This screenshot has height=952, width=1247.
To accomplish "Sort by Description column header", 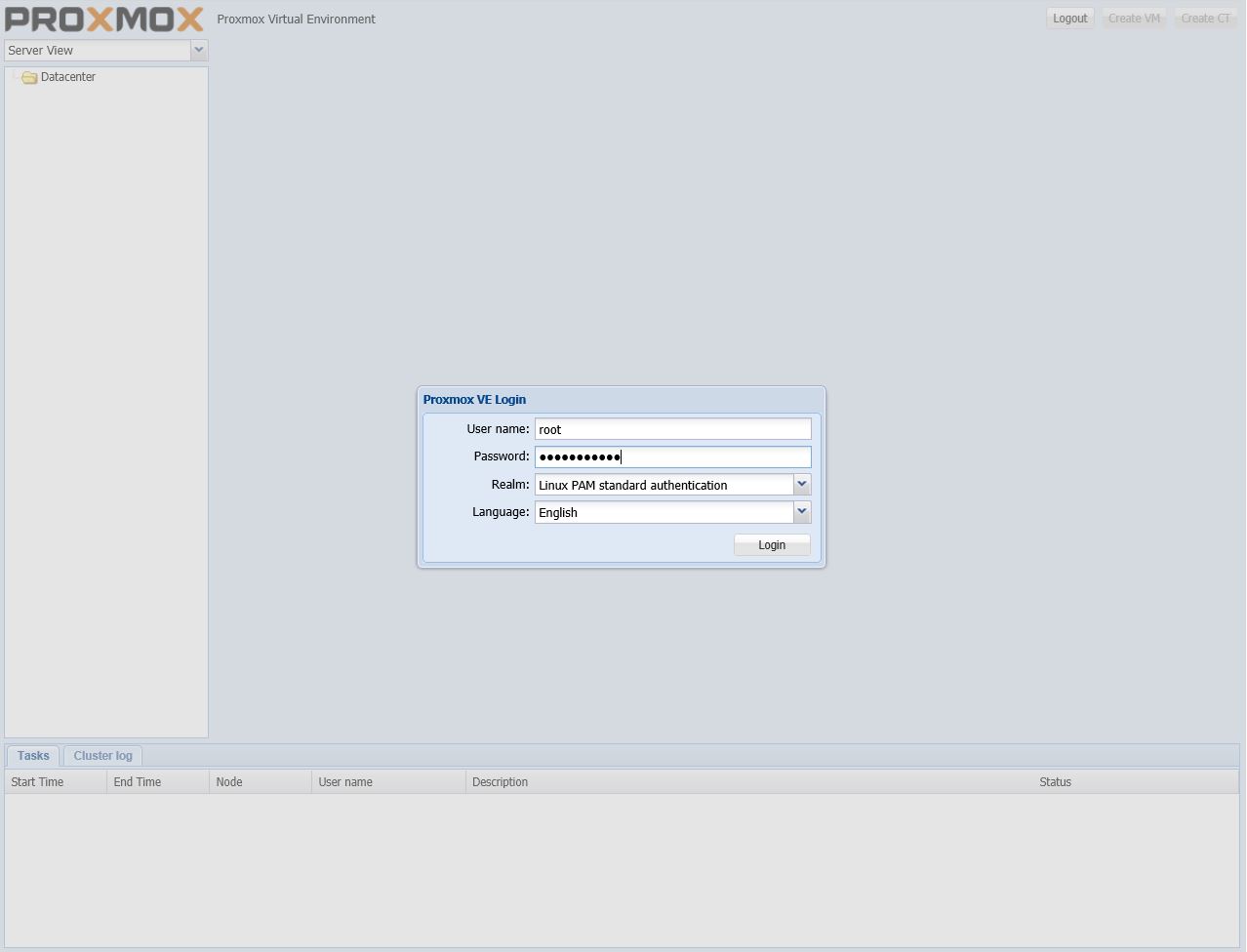I will pos(749,782).
